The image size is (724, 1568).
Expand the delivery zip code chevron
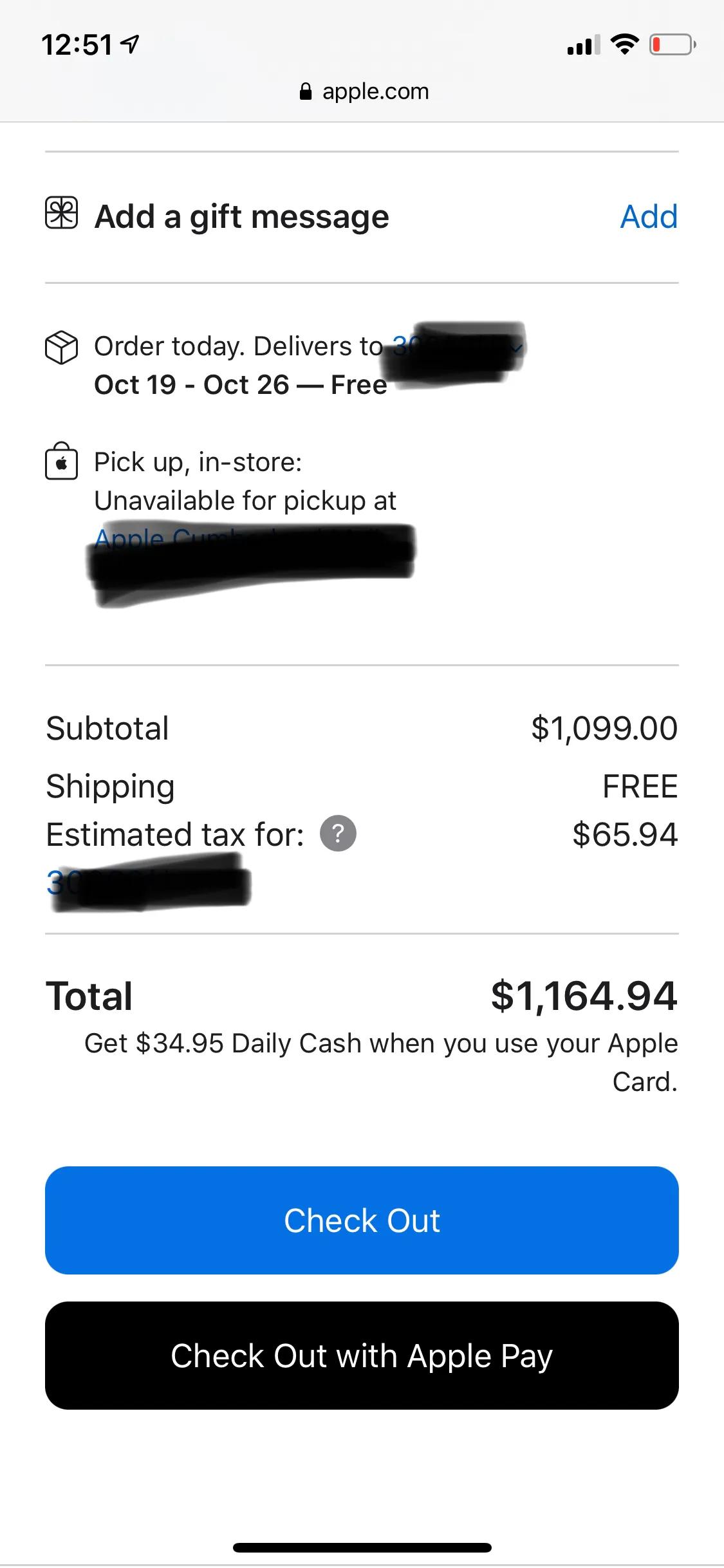(516, 348)
